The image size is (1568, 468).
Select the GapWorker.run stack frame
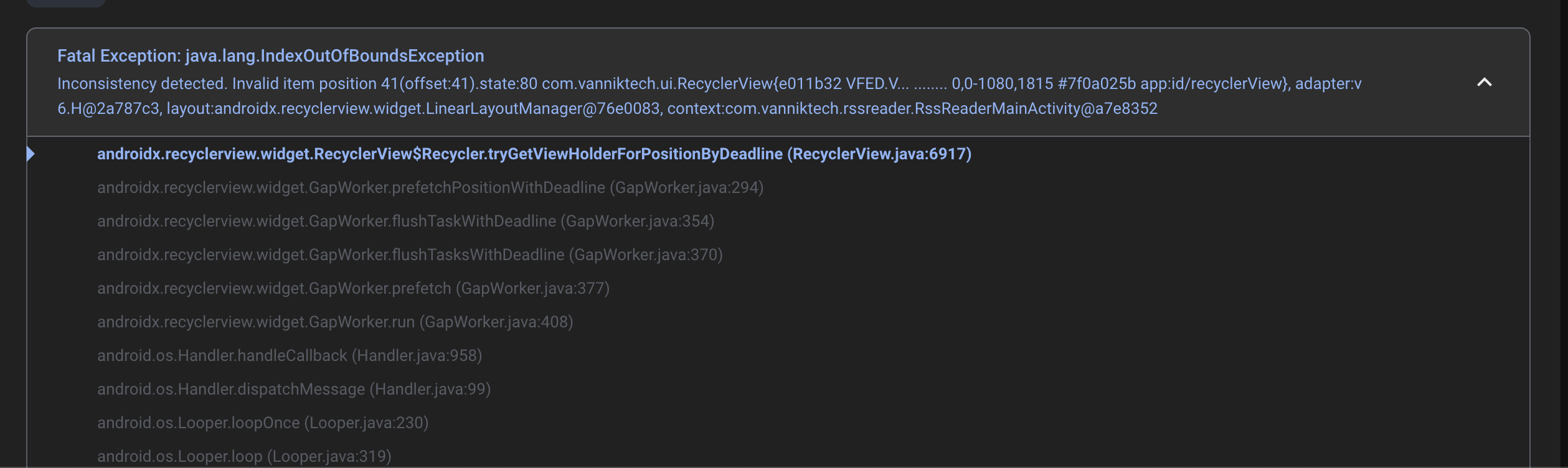coord(256,322)
